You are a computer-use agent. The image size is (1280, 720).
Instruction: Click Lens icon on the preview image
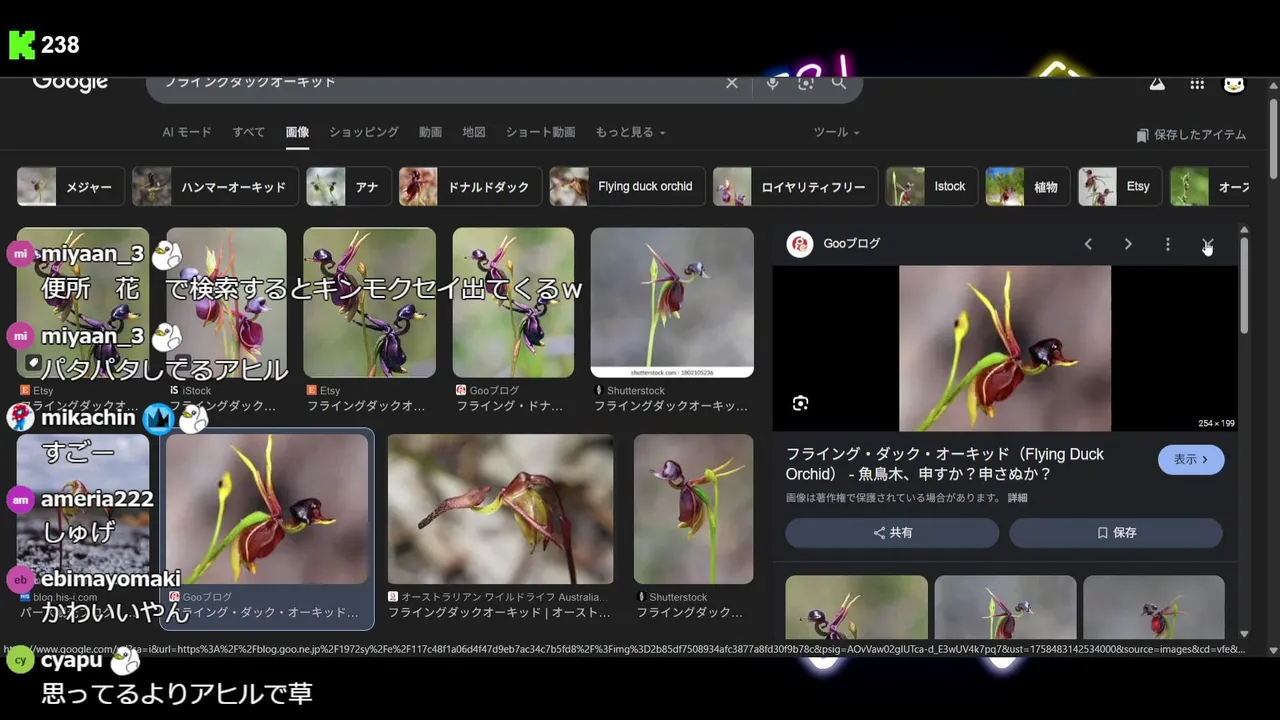(800, 403)
